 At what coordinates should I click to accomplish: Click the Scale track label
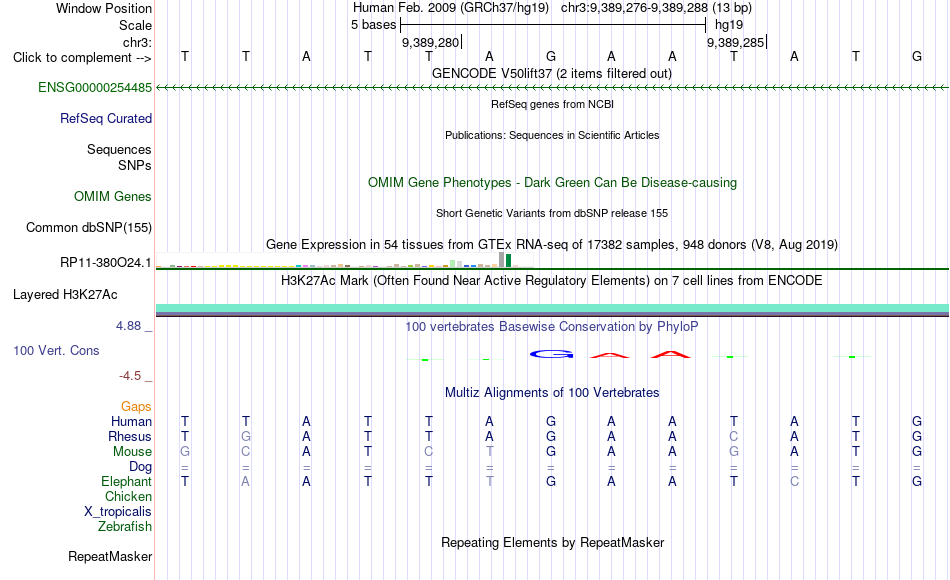pyautogui.click(x=135, y=25)
